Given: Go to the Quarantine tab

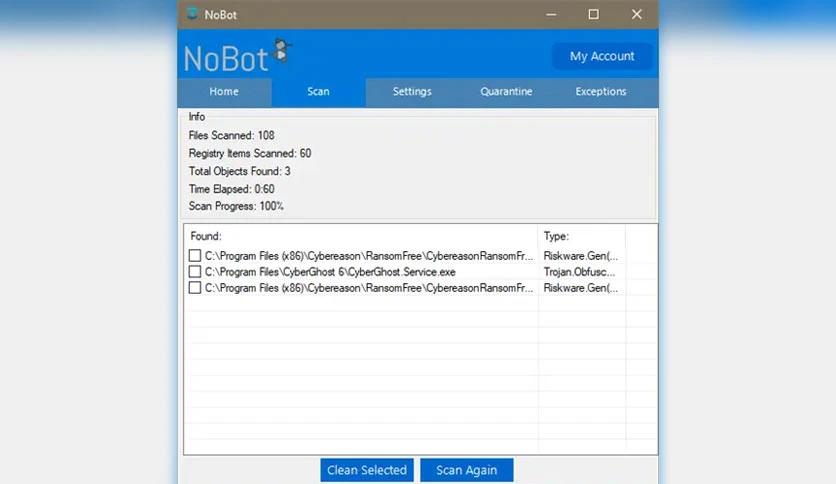Looking at the screenshot, I should tap(506, 92).
